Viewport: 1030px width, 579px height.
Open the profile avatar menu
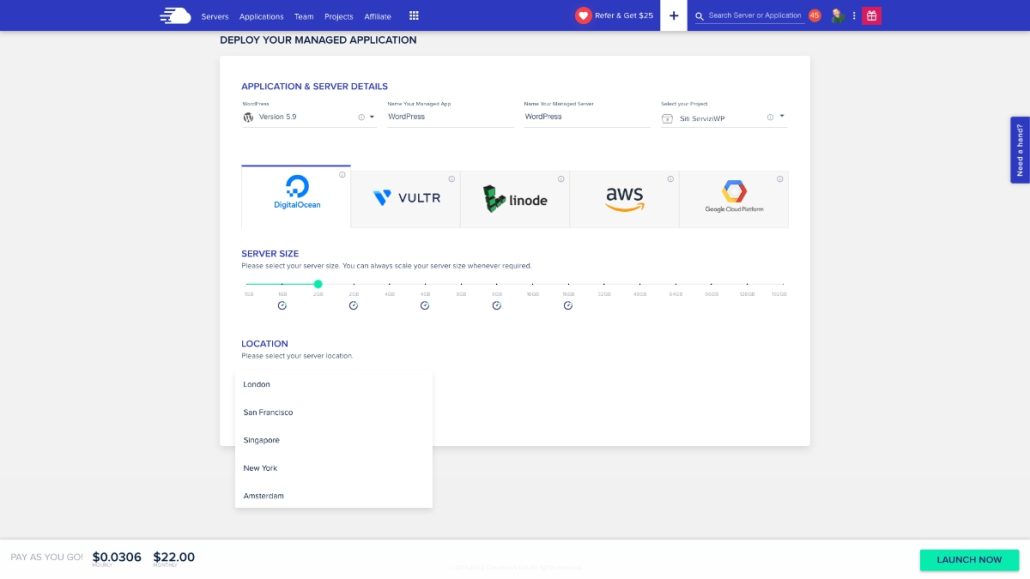(x=836, y=15)
